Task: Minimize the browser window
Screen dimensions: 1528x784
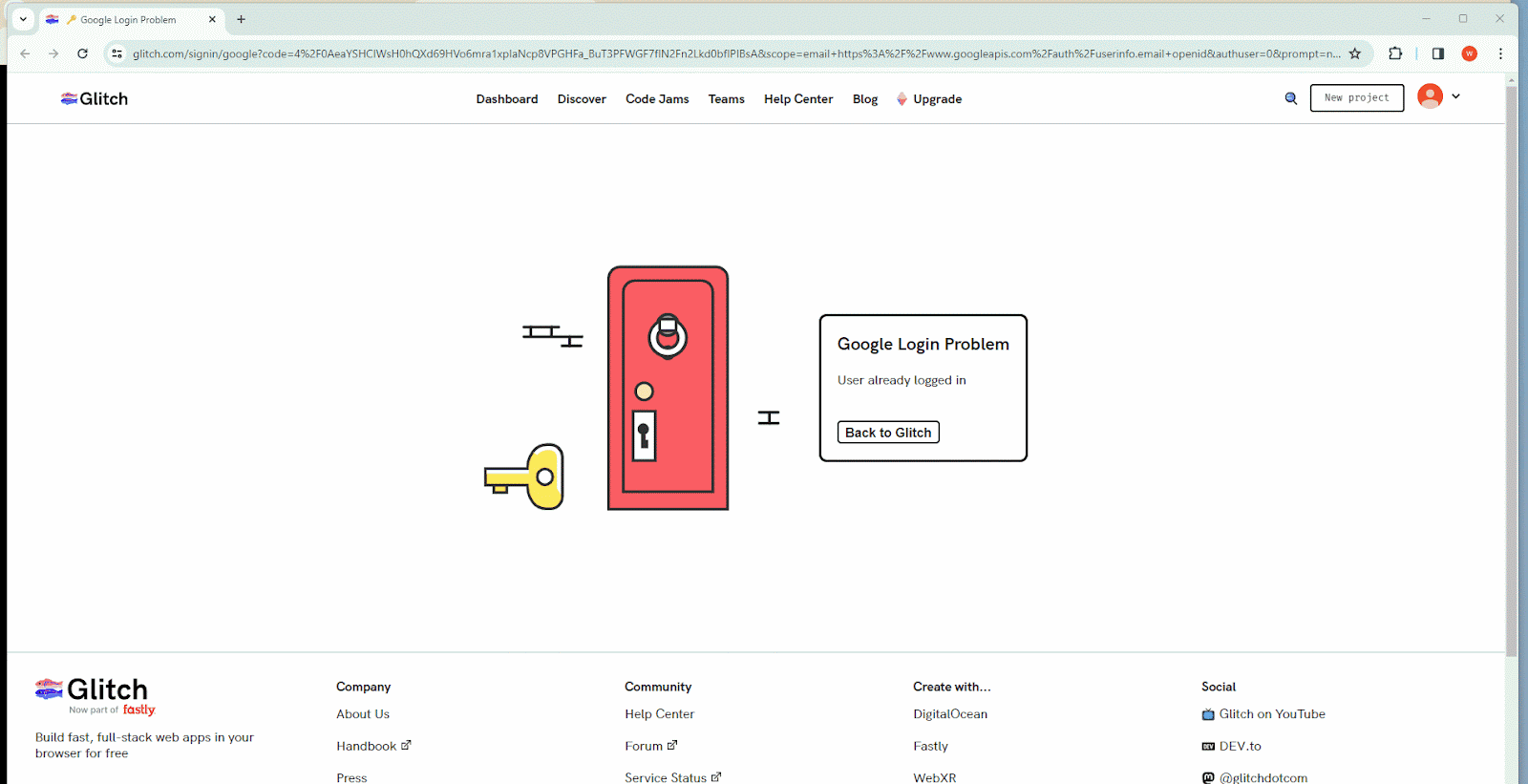Action: click(1426, 18)
